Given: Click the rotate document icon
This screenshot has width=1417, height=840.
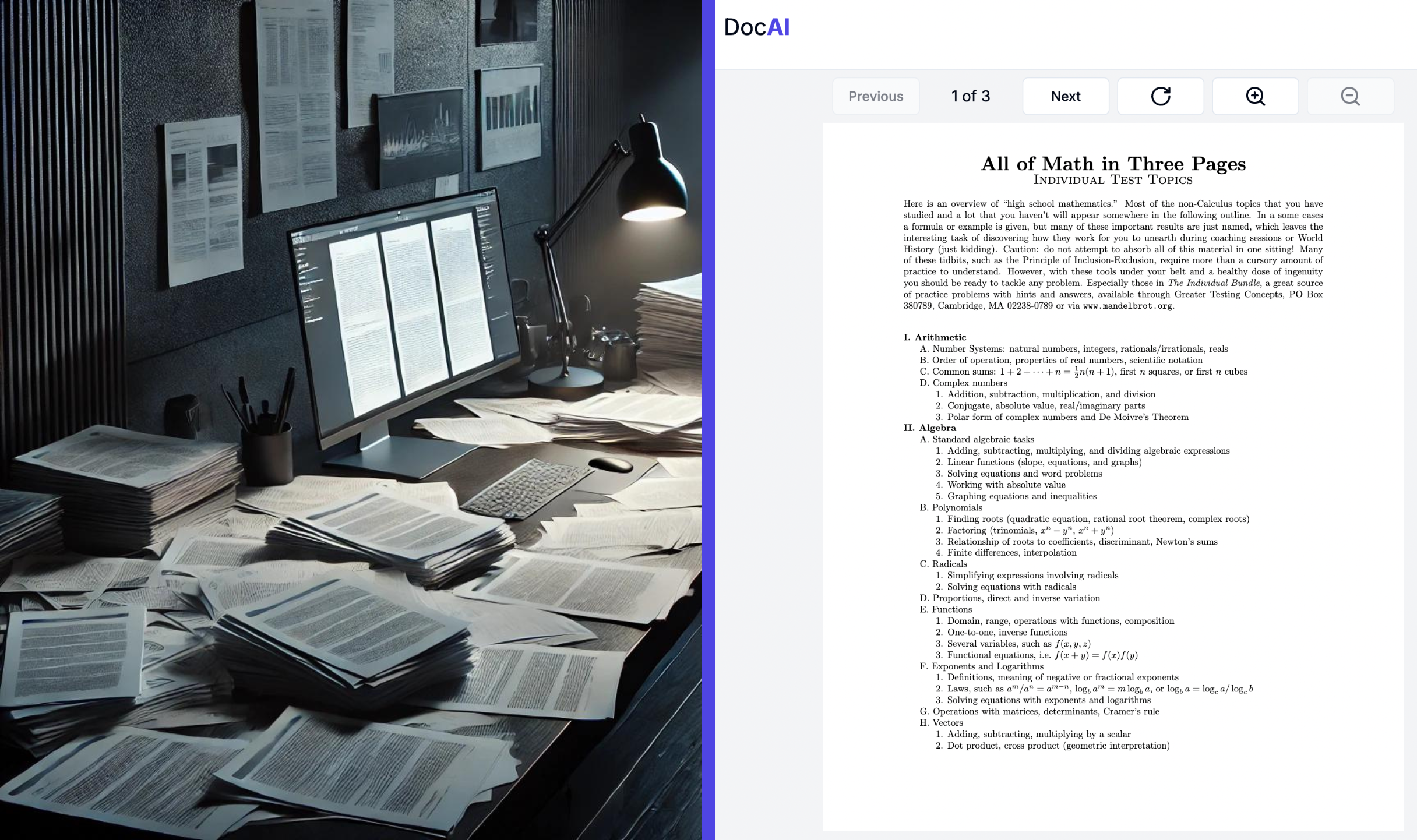Looking at the screenshot, I should click(x=1160, y=96).
